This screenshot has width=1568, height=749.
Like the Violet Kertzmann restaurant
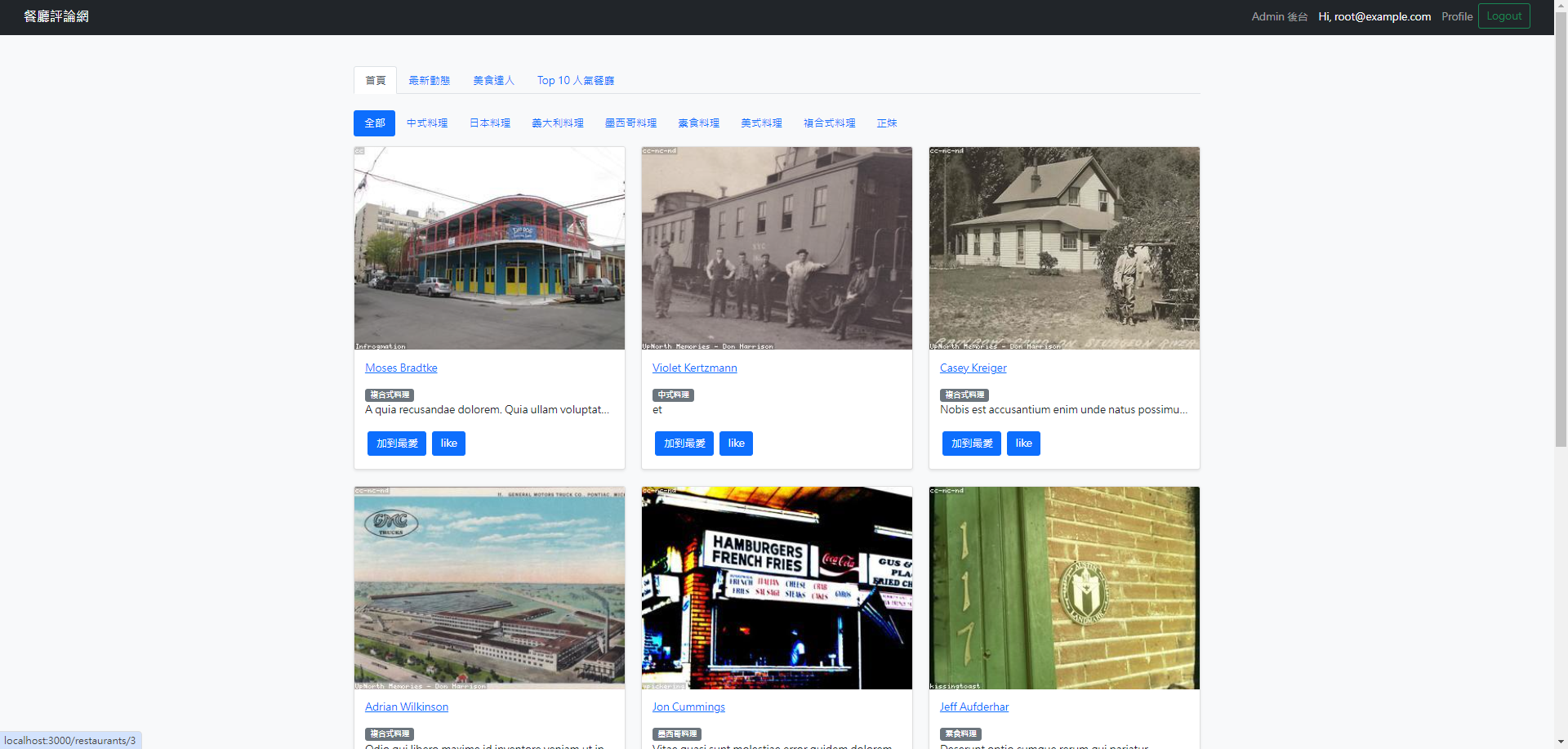point(737,444)
